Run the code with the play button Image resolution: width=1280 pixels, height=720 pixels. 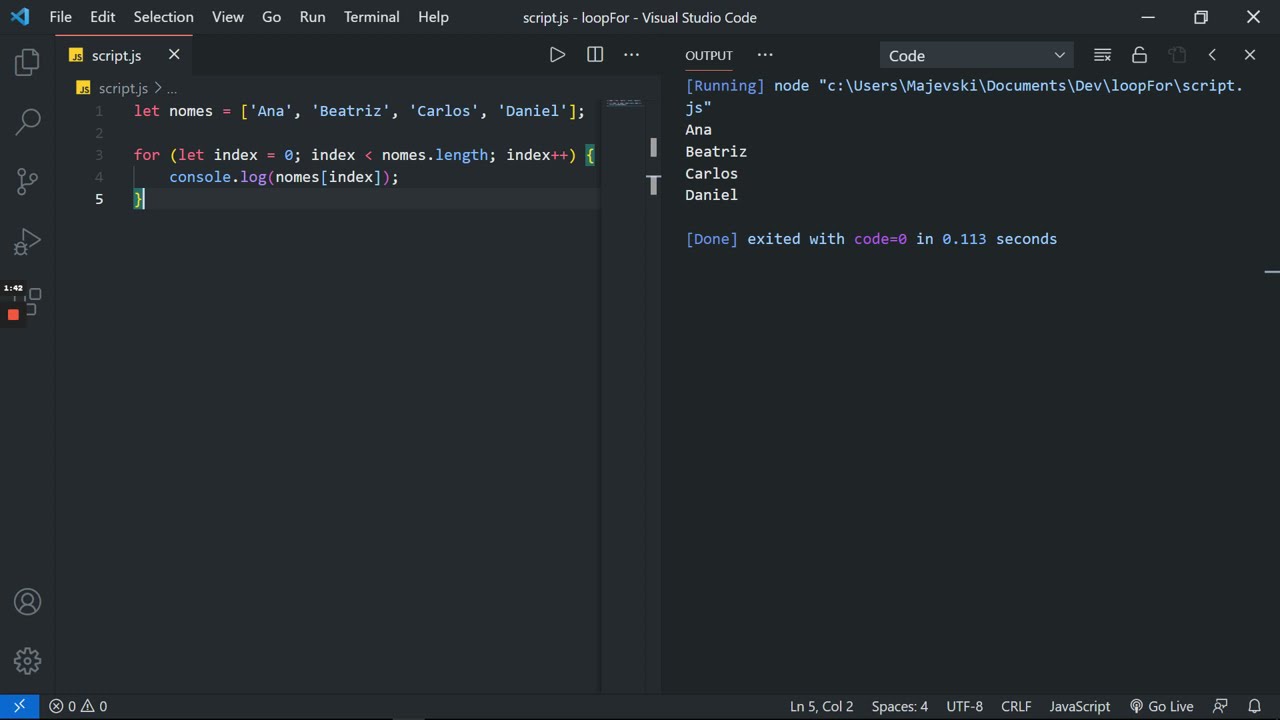click(x=557, y=55)
